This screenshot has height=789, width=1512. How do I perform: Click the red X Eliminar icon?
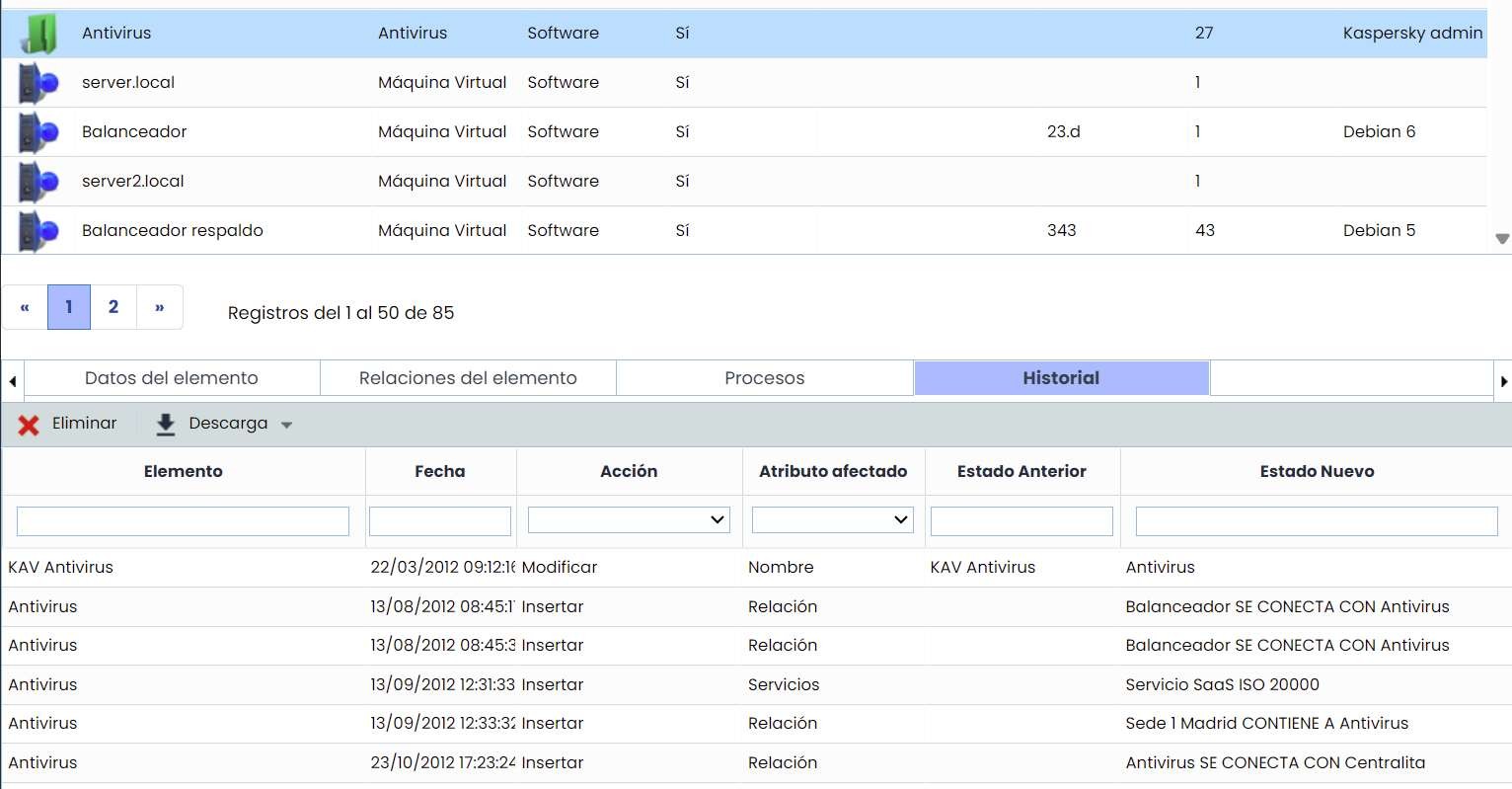(29, 425)
